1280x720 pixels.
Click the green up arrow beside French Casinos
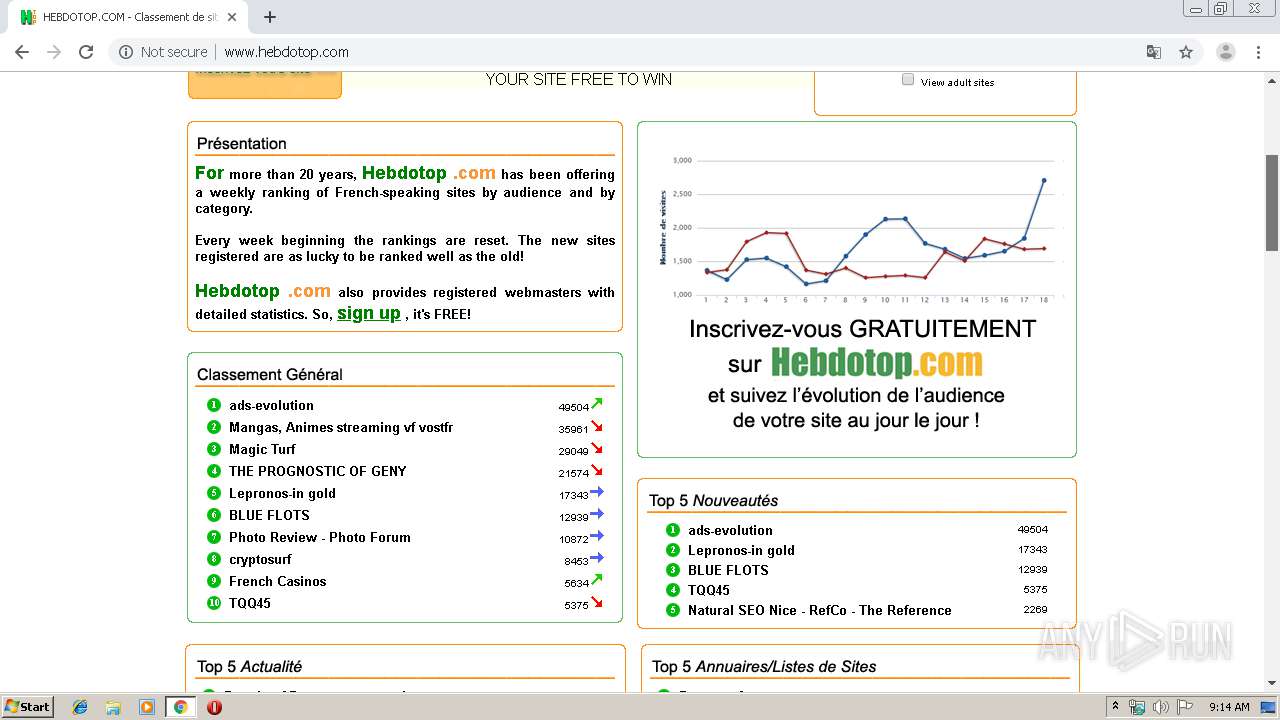pyautogui.click(x=597, y=579)
